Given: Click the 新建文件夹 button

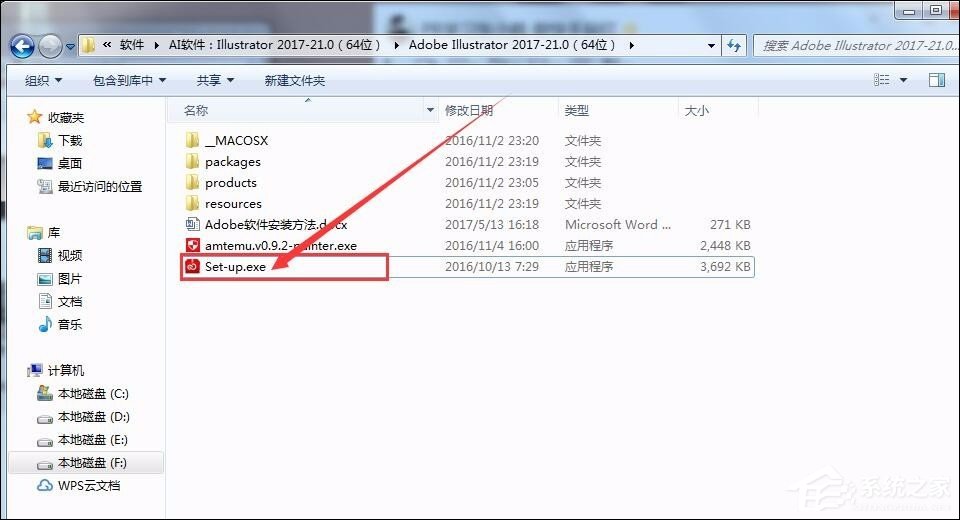Looking at the screenshot, I should (x=294, y=80).
